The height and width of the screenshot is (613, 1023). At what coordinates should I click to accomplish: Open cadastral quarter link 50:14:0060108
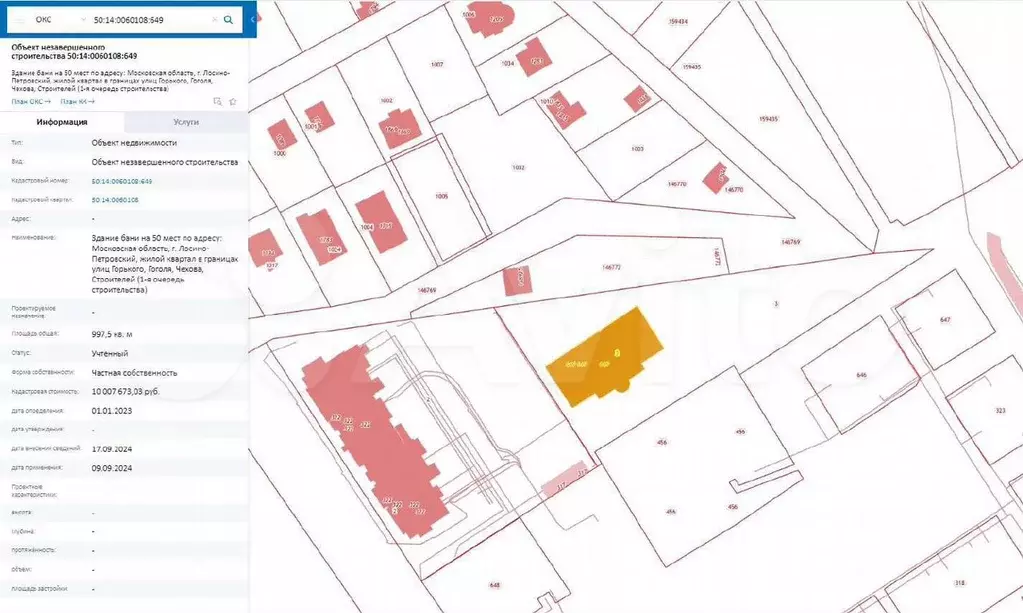click(x=115, y=200)
